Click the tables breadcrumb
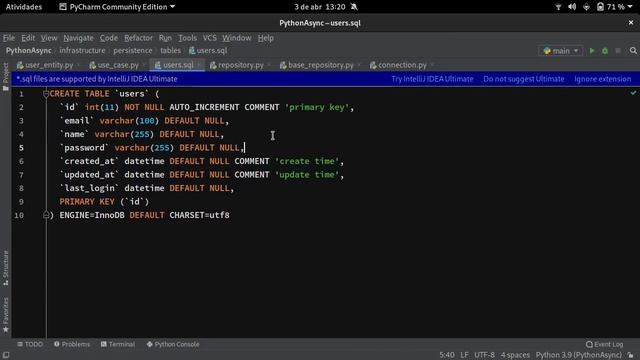640x360 pixels. pos(170,51)
